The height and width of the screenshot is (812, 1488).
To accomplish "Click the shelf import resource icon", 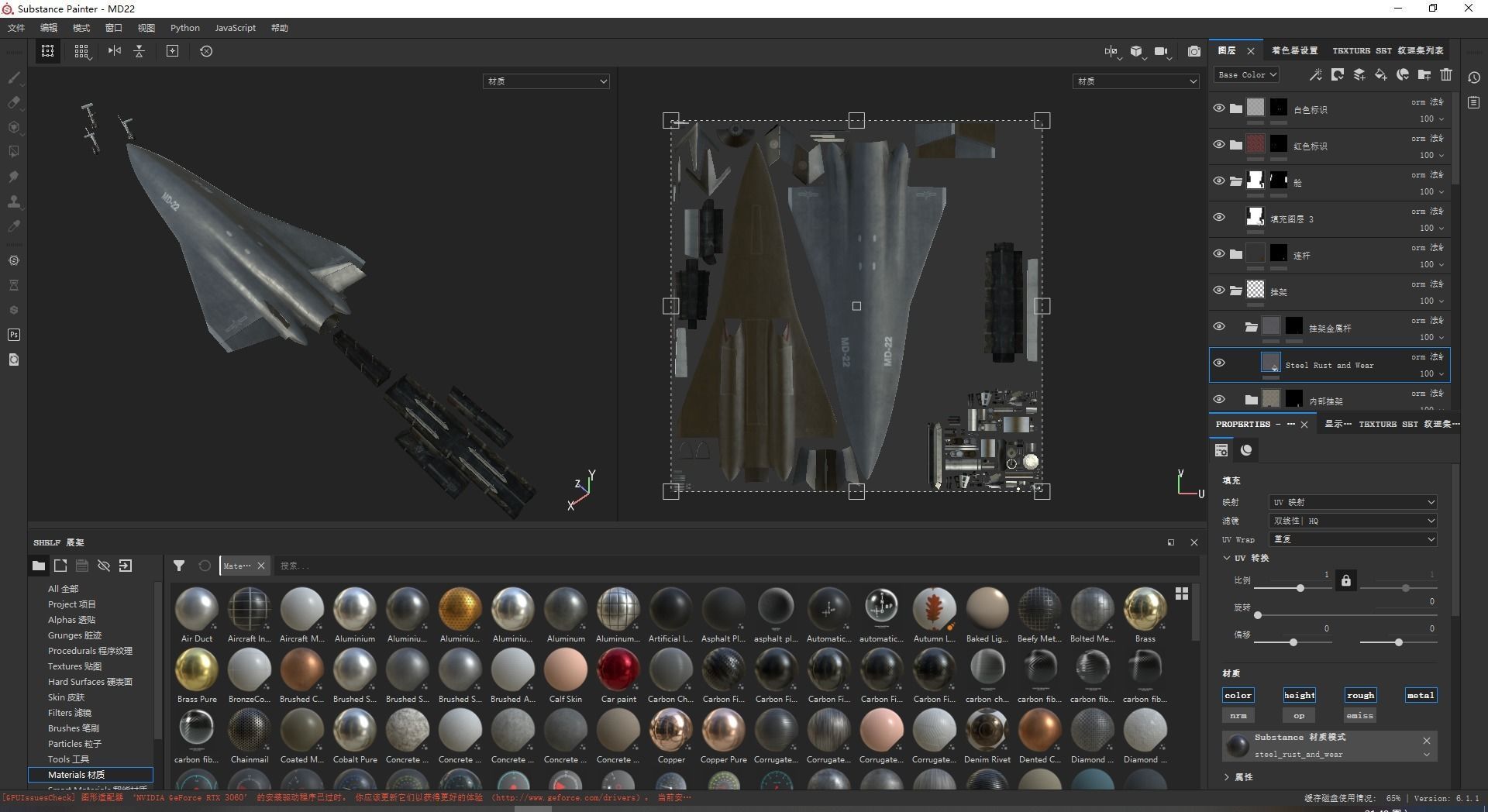I will 126,566.
